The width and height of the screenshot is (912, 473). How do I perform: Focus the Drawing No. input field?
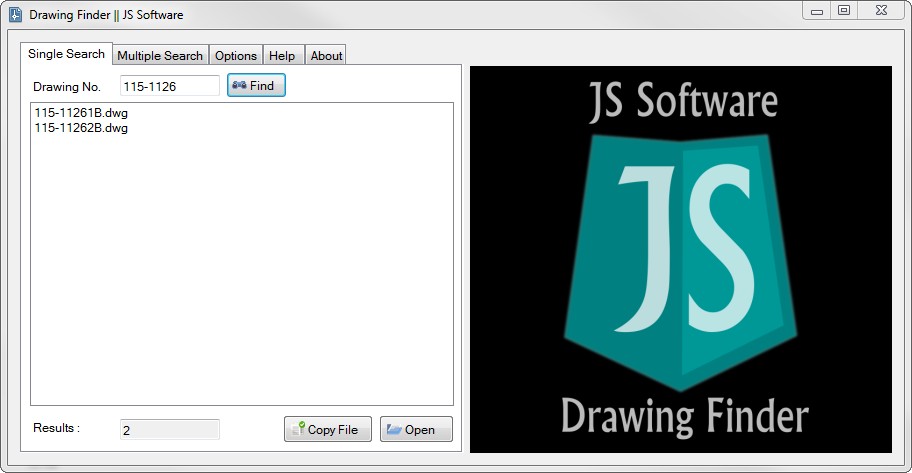point(170,86)
